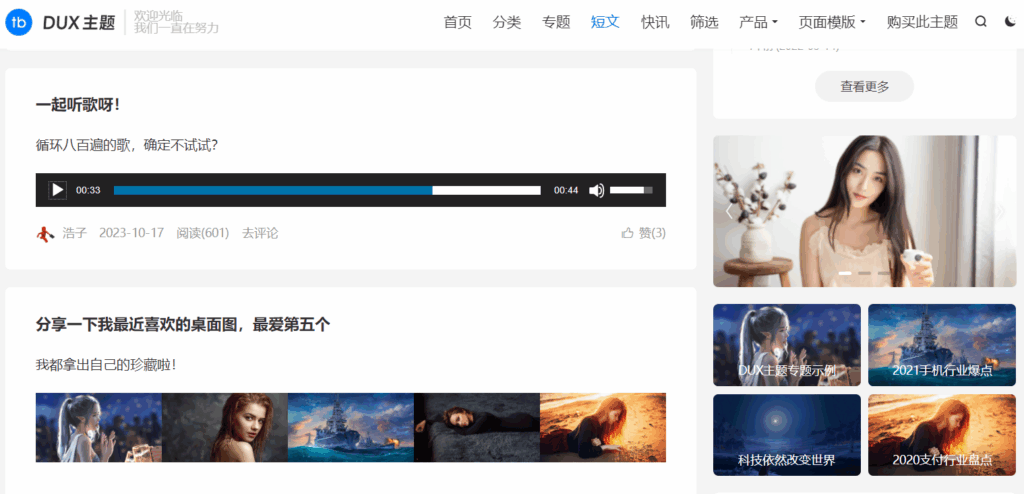This screenshot has height=494, width=1024.
Task: Click 阅读(601) read count
Action: click(202, 233)
